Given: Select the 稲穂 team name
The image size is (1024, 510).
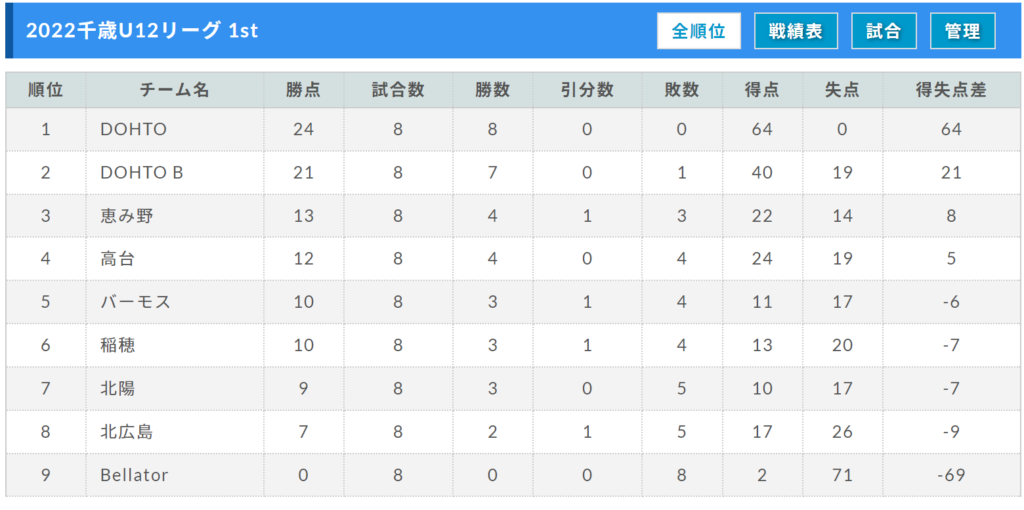Looking at the screenshot, I should 118,345.
